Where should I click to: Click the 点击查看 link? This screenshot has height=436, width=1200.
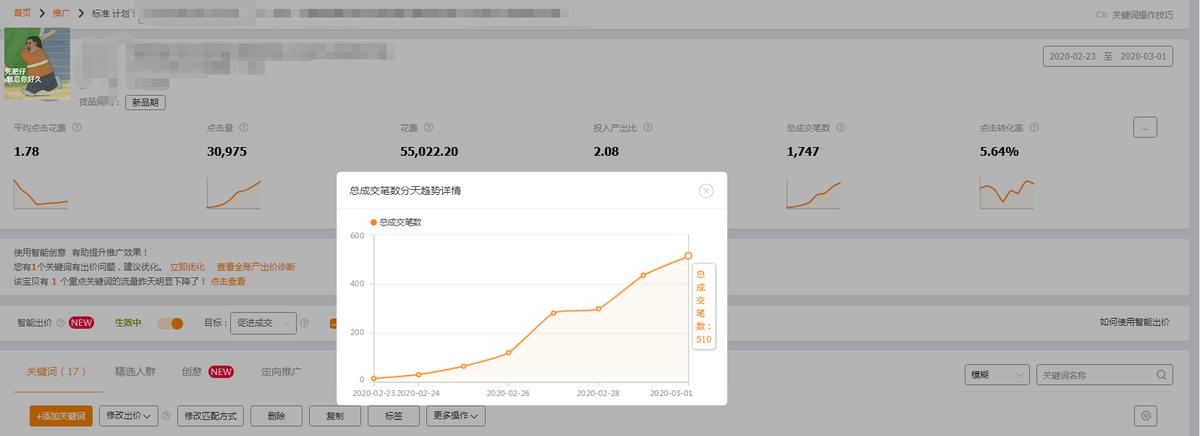point(227,281)
